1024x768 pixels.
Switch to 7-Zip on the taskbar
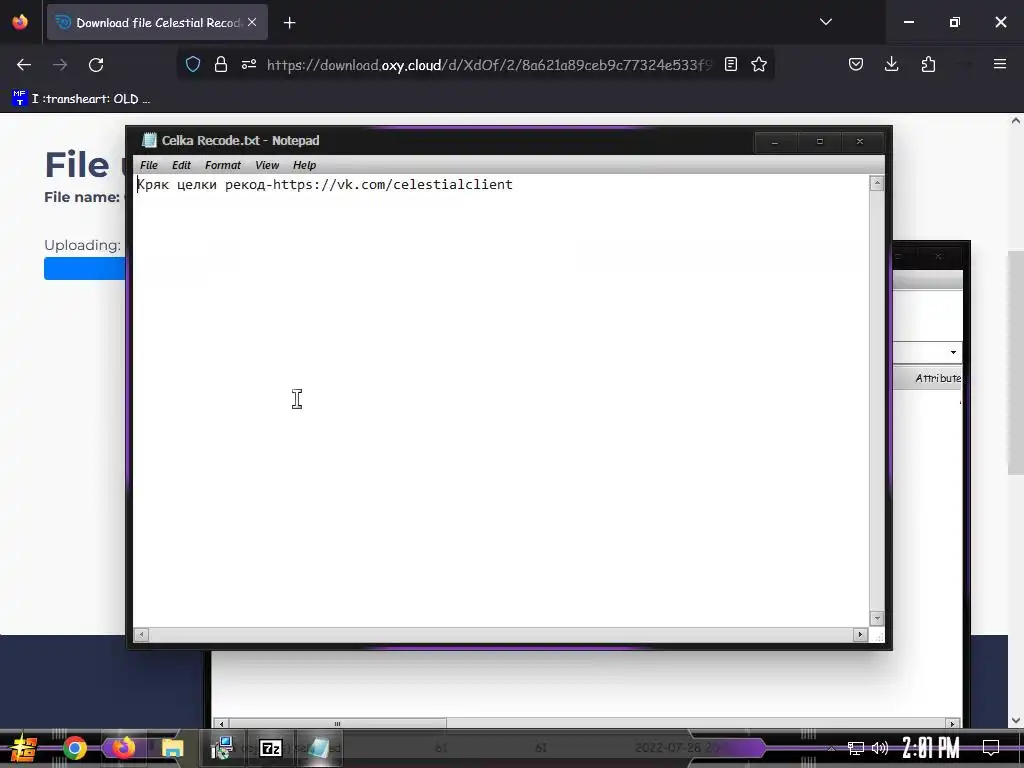coord(270,748)
